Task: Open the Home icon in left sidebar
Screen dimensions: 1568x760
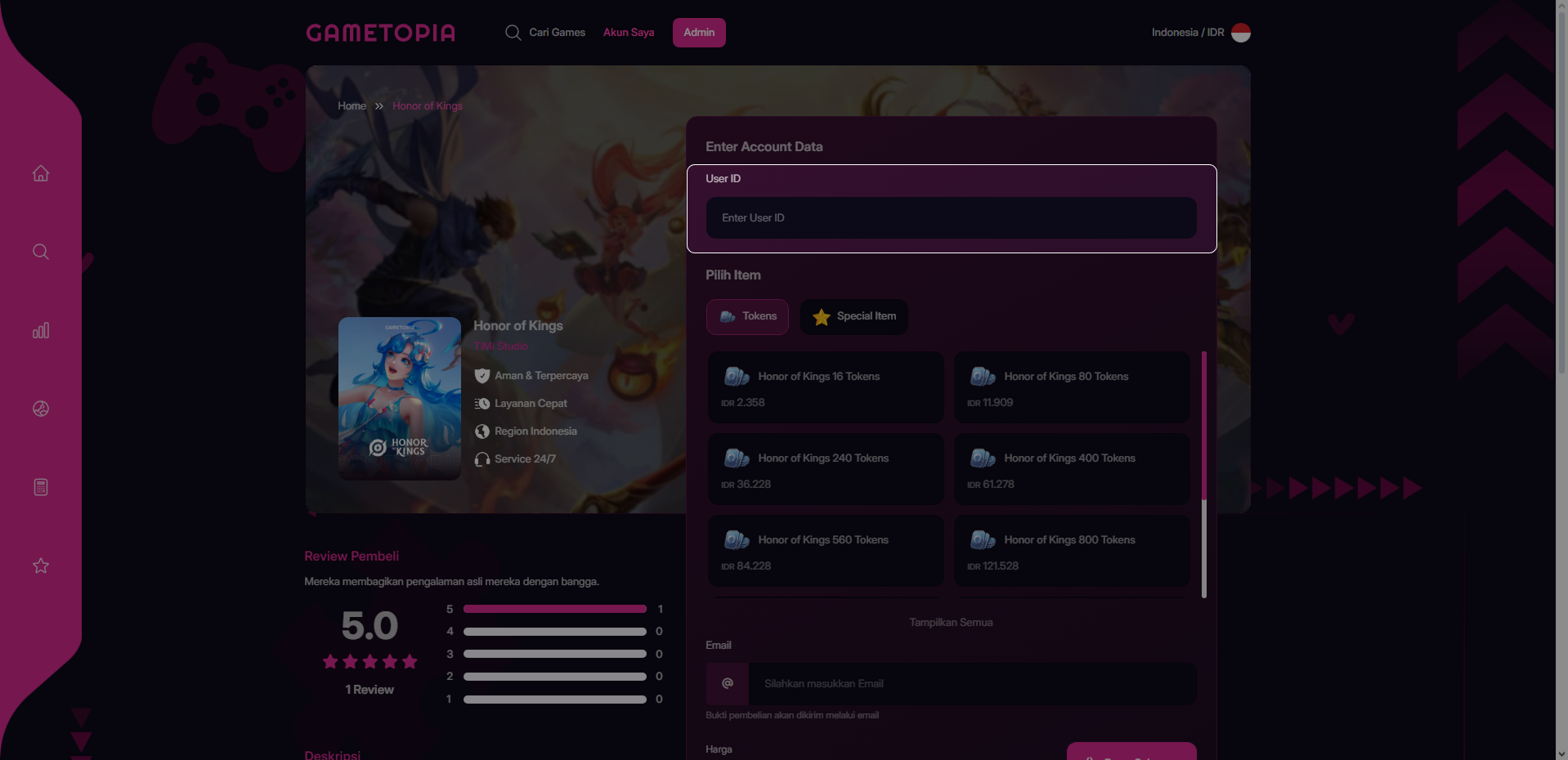Action: pyautogui.click(x=41, y=173)
